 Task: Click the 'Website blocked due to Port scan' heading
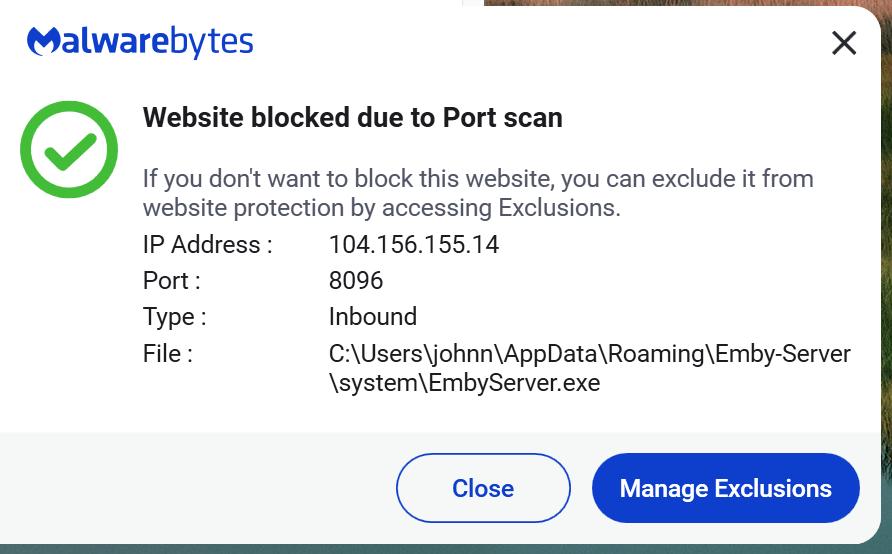(352, 118)
